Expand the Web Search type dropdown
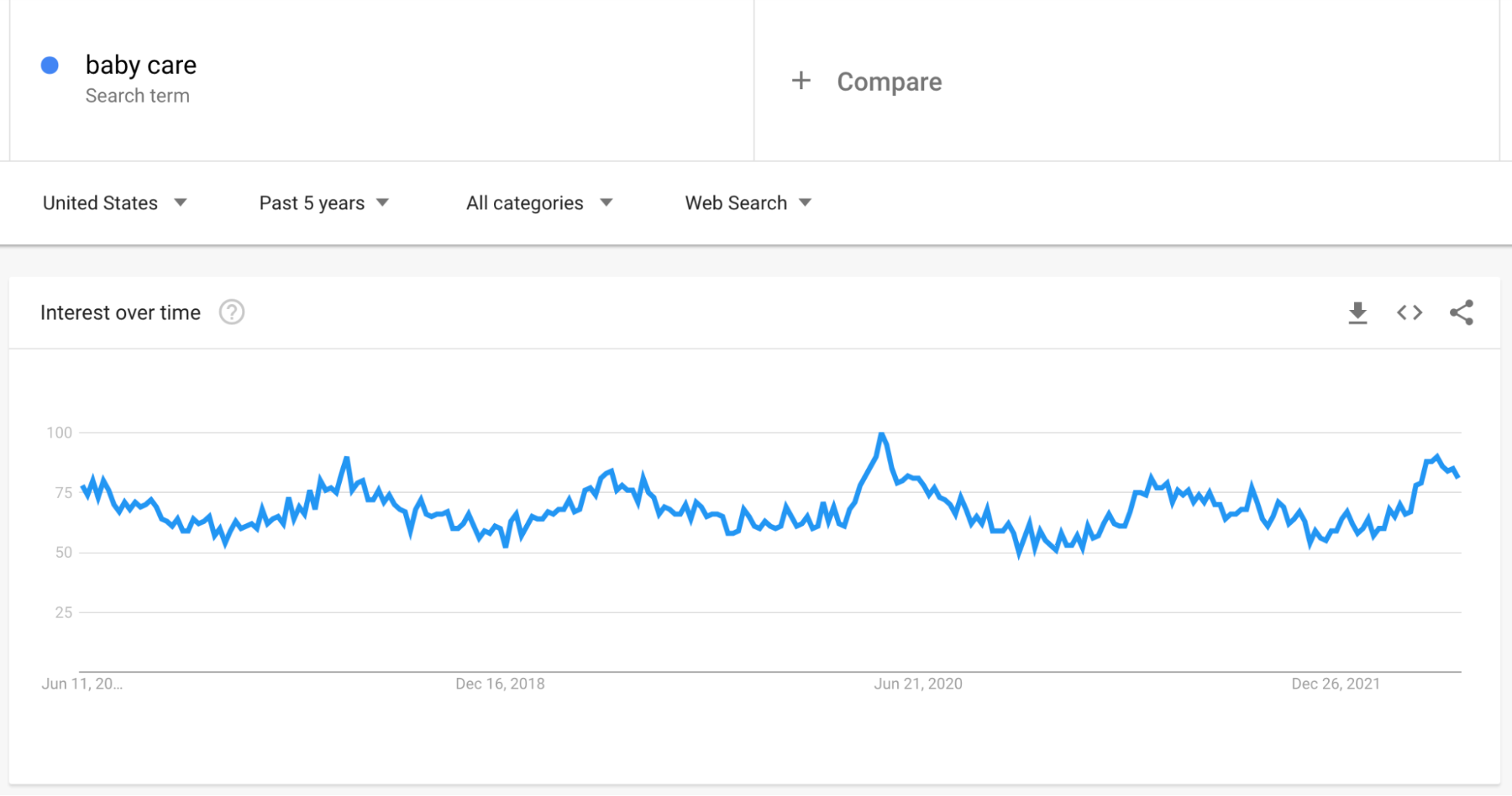Viewport: 1512px width, 796px height. tap(748, 203)
